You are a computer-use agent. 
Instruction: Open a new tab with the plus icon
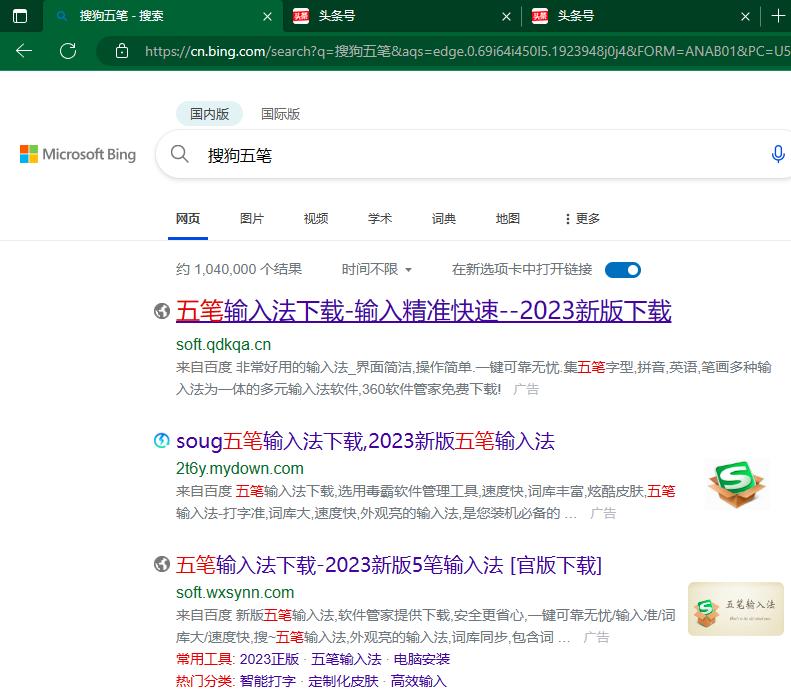[778, 16]
